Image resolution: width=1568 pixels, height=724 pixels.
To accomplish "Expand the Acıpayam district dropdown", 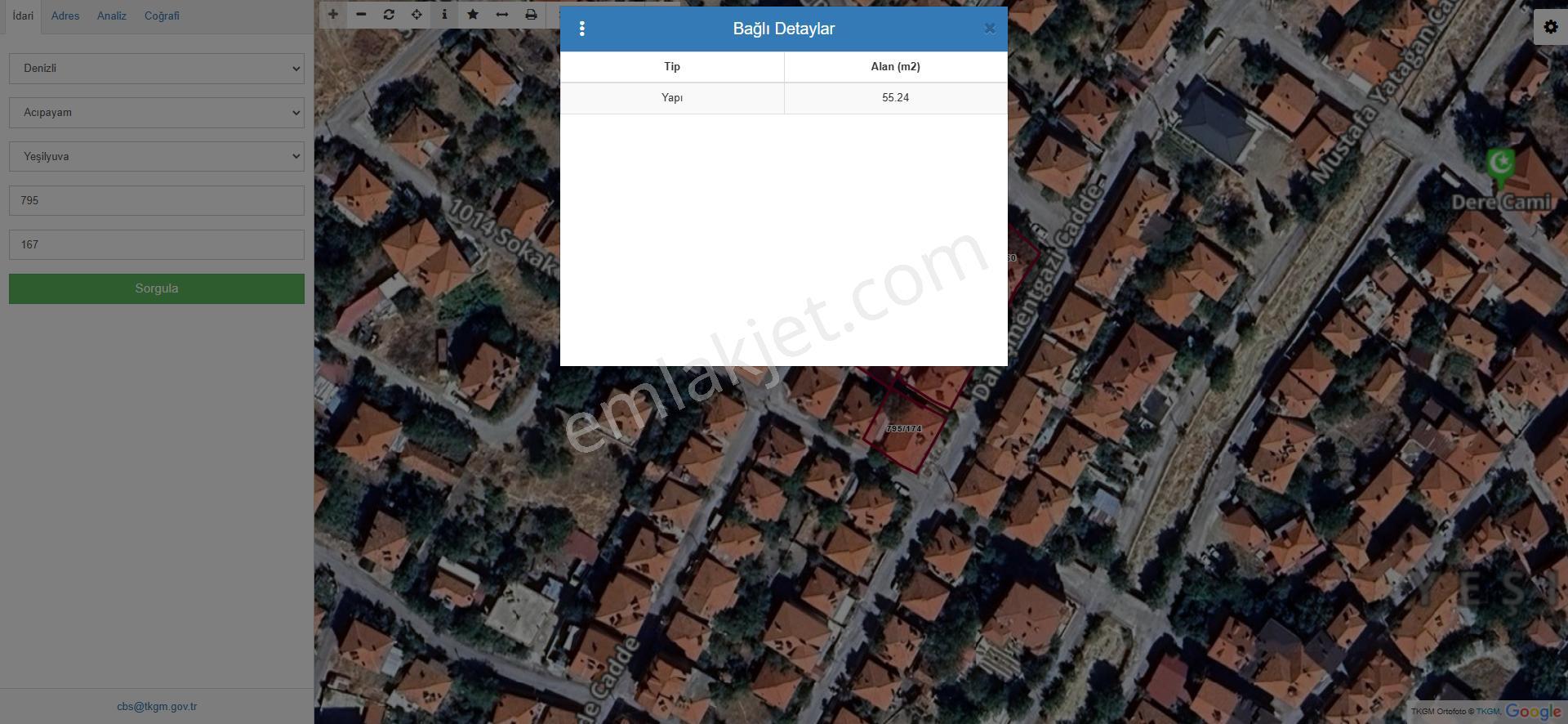I will (157, 113).
